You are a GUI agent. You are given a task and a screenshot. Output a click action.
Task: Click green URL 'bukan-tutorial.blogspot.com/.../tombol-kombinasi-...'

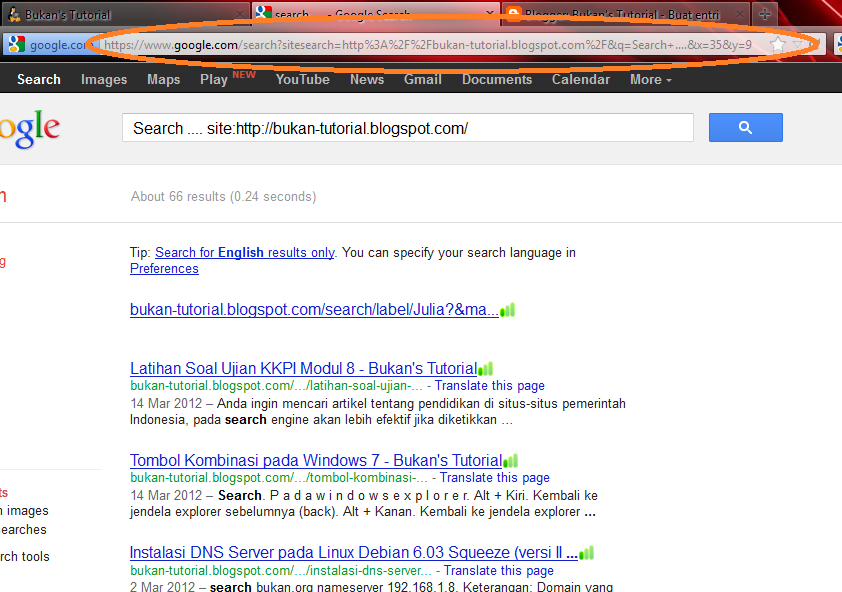point(279,478)
